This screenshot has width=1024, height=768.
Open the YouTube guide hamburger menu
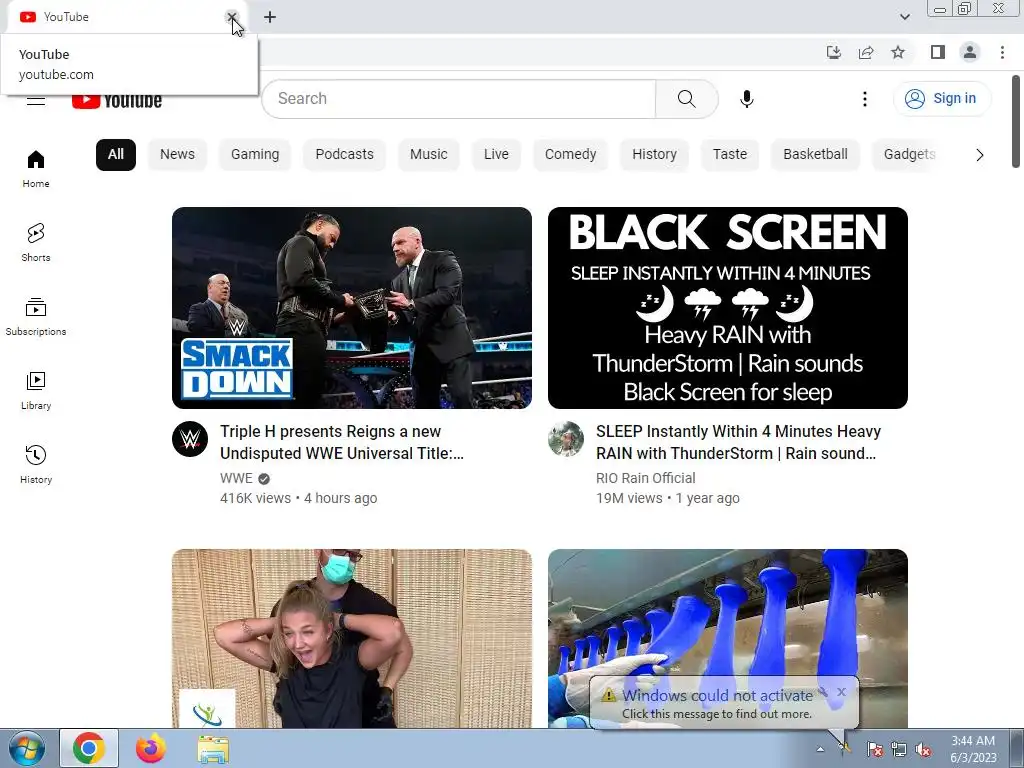pos(36,101)
